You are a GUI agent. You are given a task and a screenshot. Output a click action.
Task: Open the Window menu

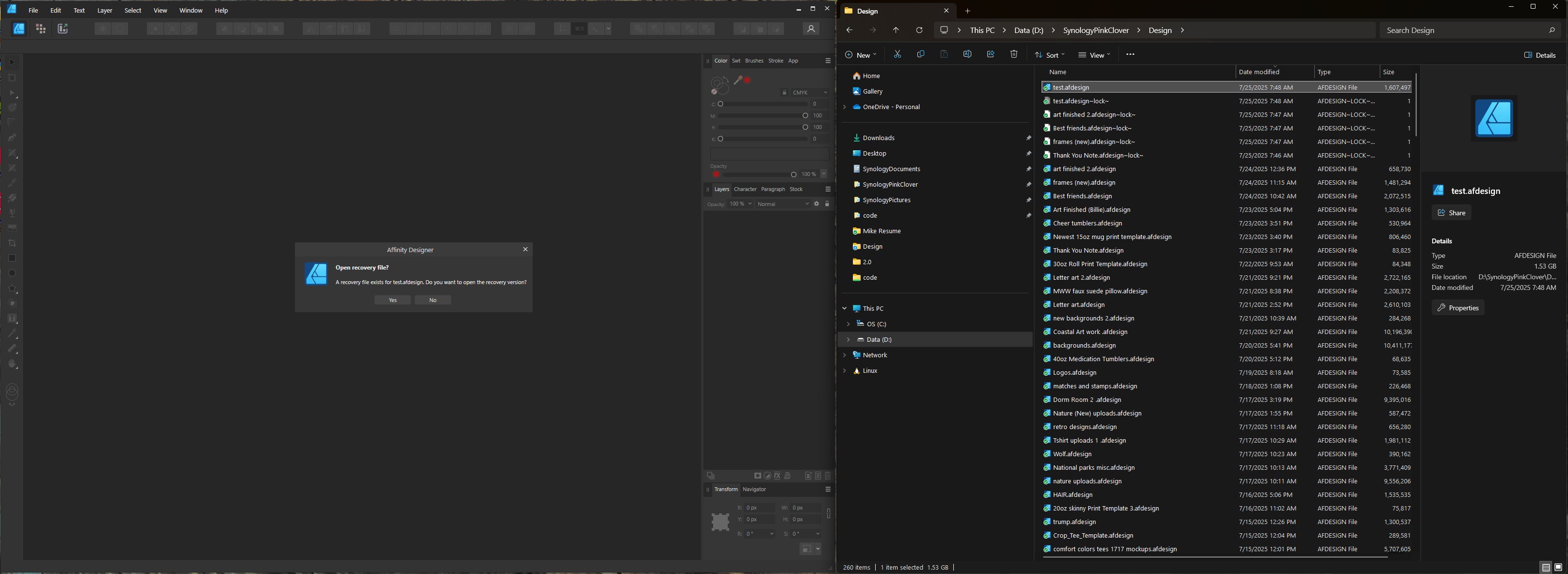pyautogui.click(x=191, y=10)
